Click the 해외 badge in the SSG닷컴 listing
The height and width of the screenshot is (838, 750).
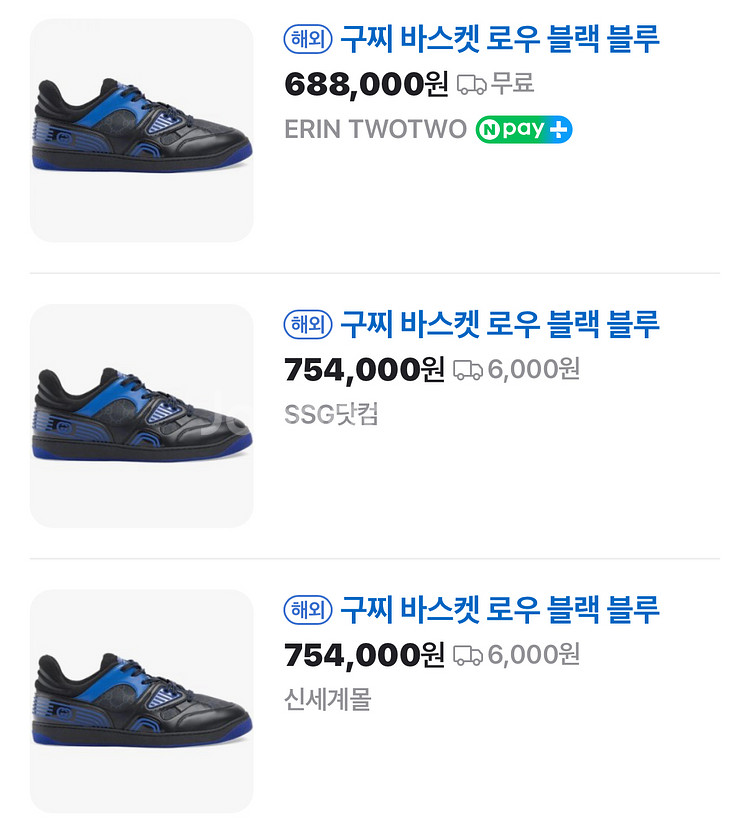(308, 324)
